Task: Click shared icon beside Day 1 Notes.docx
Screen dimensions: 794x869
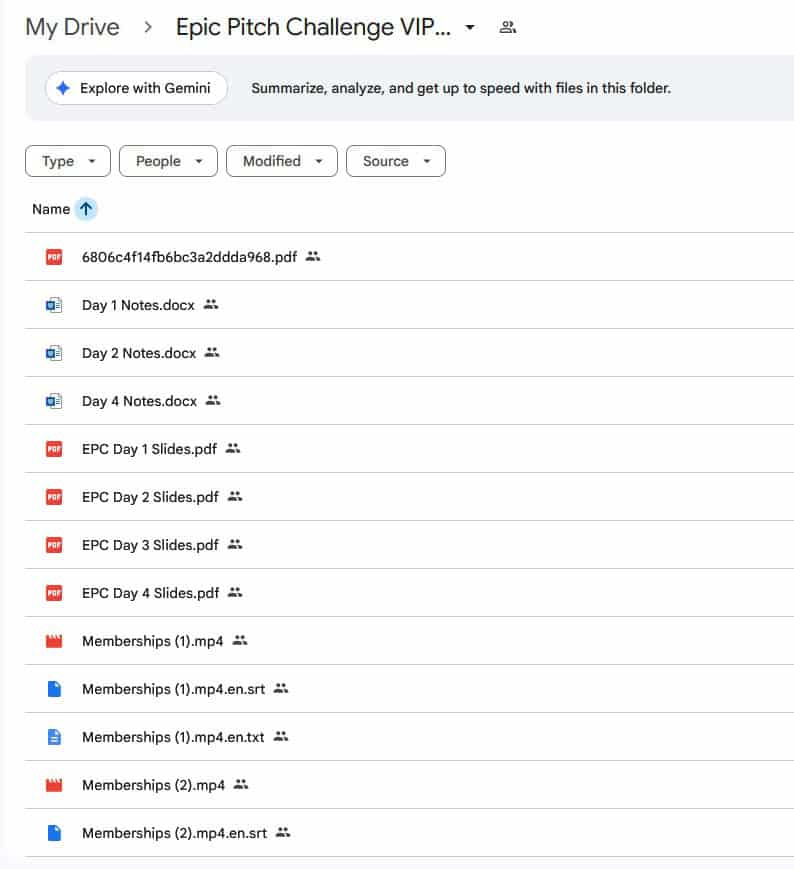Action: [211, 304]
